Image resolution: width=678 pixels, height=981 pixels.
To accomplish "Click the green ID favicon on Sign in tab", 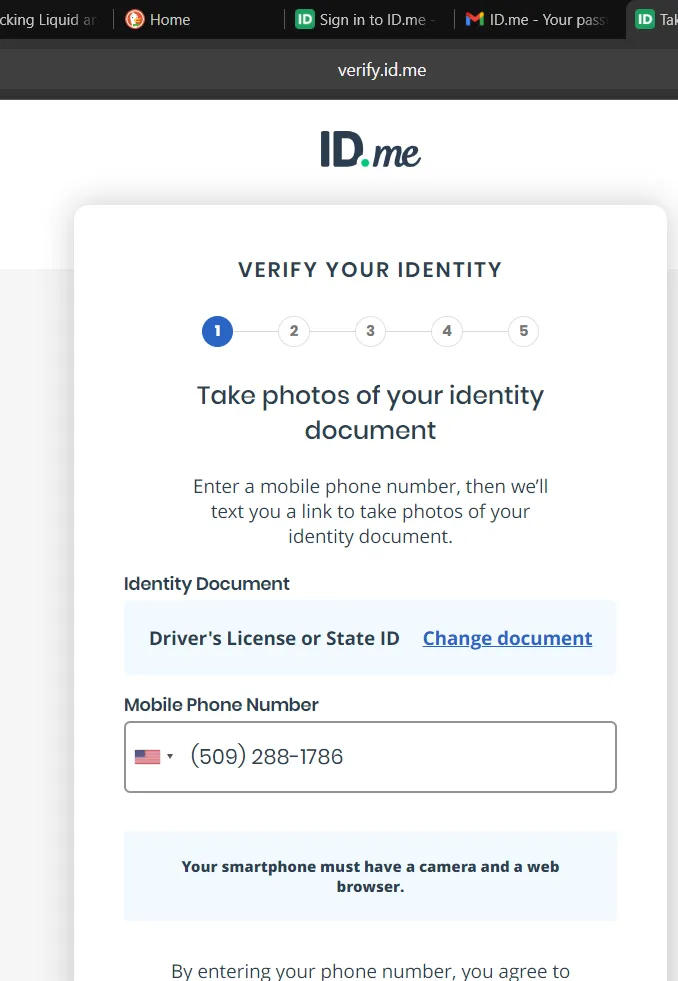I will [x=305, y=19].
